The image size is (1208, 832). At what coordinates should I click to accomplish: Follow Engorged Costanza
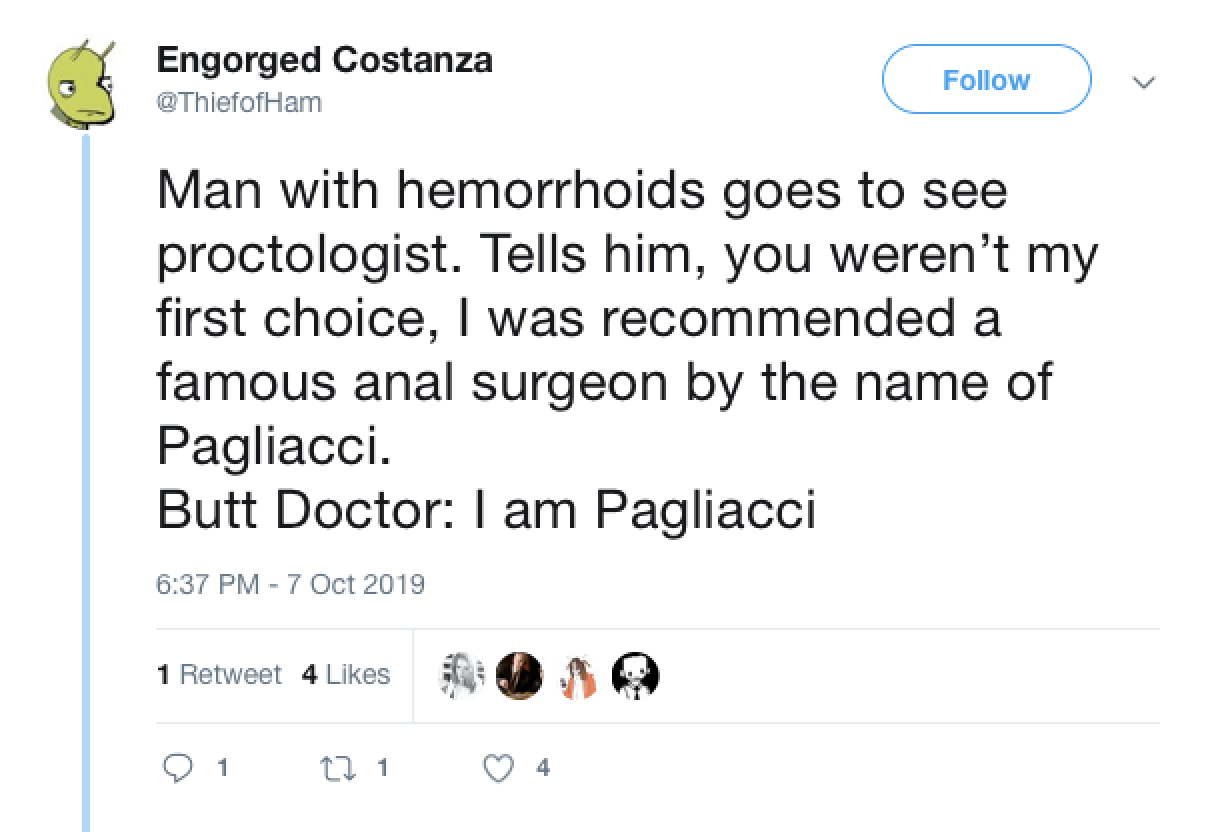986,80
